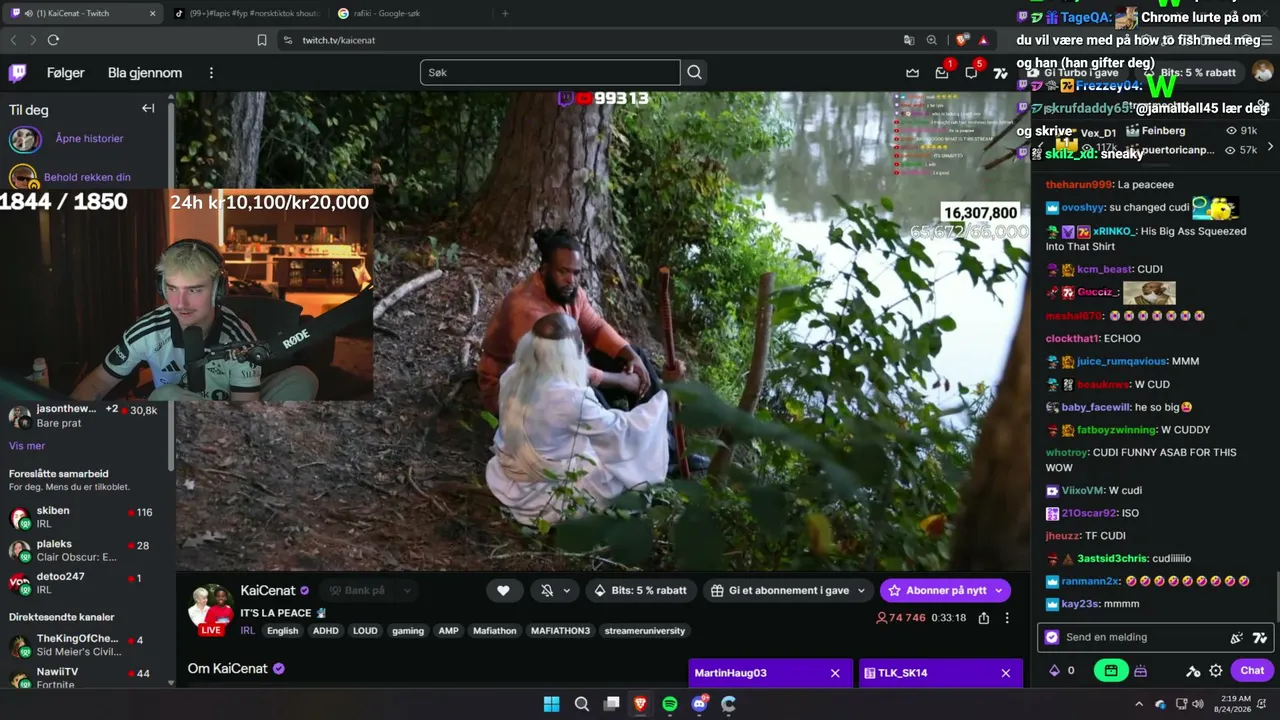The height and width of the screenshot is (720, 1280).
Task: Click the streameruniversity tag
Action: 645,631
